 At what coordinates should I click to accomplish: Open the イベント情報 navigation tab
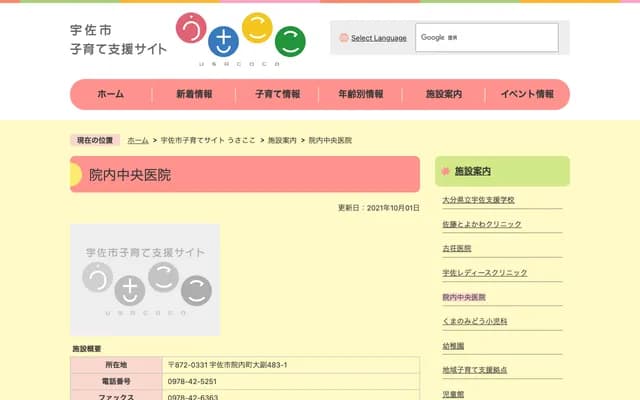pos(527,94)
